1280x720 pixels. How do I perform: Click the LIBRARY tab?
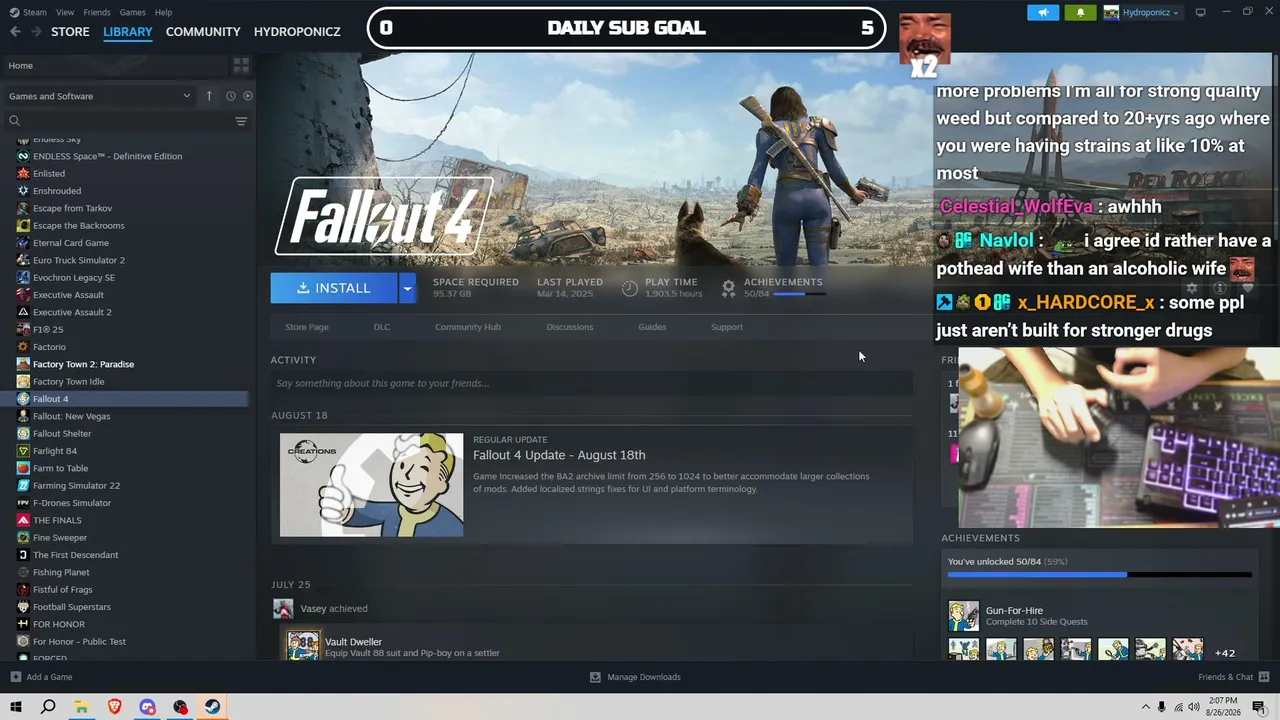[128, 32]
